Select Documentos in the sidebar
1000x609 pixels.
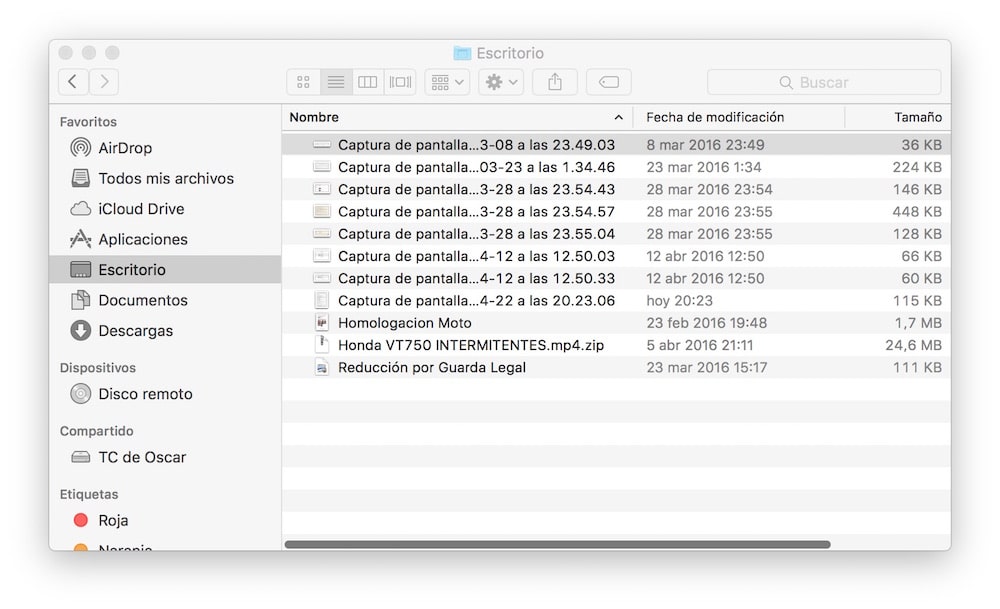point(142,300)
